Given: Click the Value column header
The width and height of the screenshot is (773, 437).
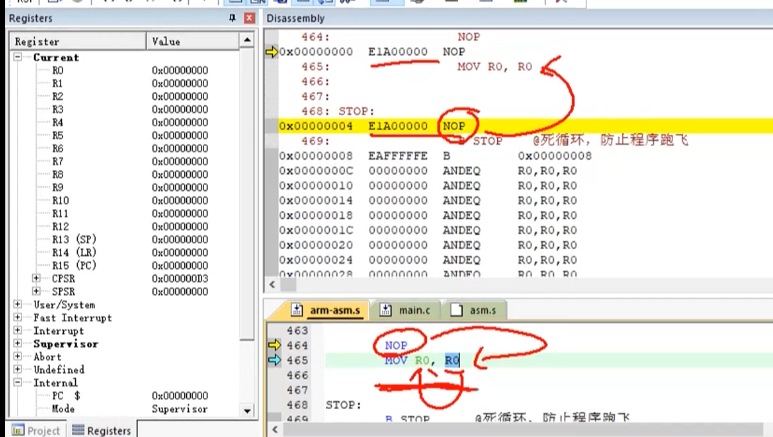Looking at the screenshot, I should pos(193,41).
